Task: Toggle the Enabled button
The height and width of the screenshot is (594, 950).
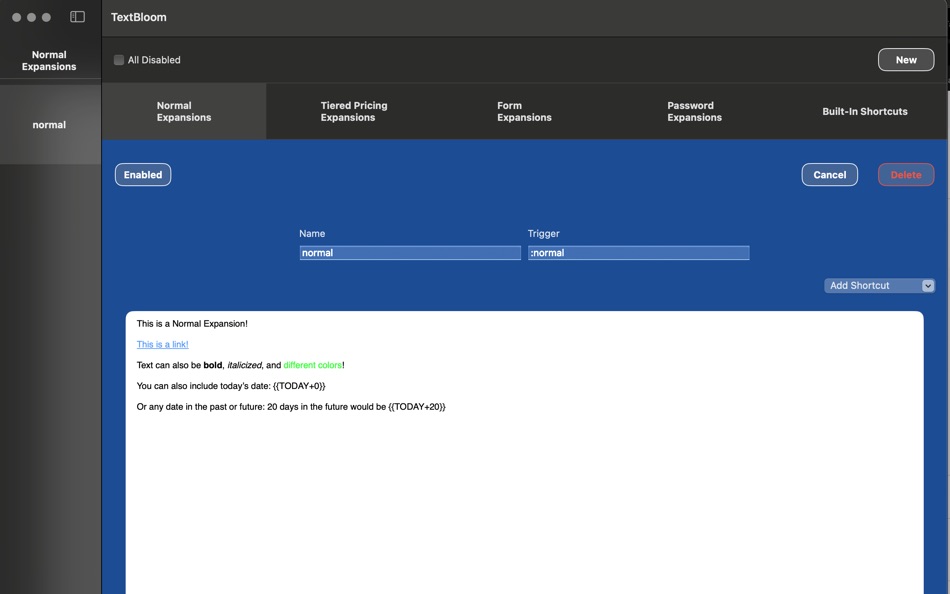Action: point(143,175)
